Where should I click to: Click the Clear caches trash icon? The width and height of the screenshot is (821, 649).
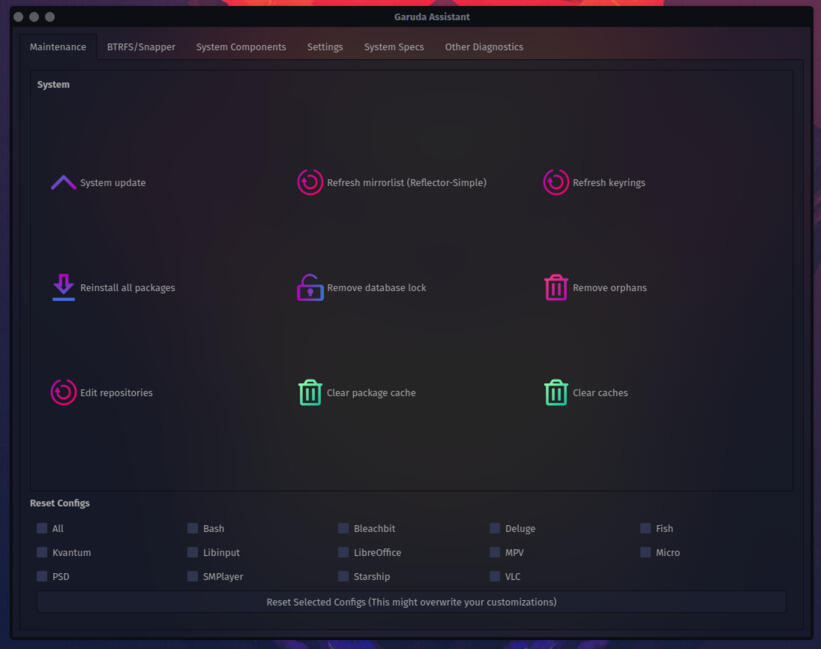(x=556, y=392)
